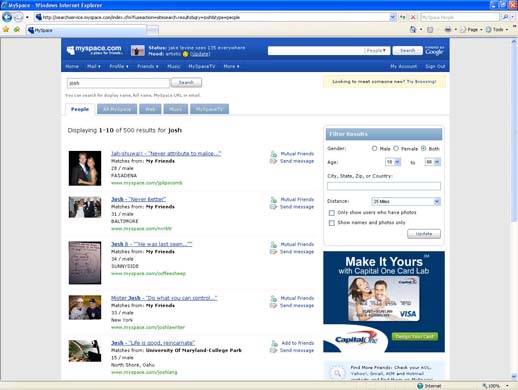518x390 pixels.
Task: Open the People dropdown in header search
Action: tap(376, 51)
